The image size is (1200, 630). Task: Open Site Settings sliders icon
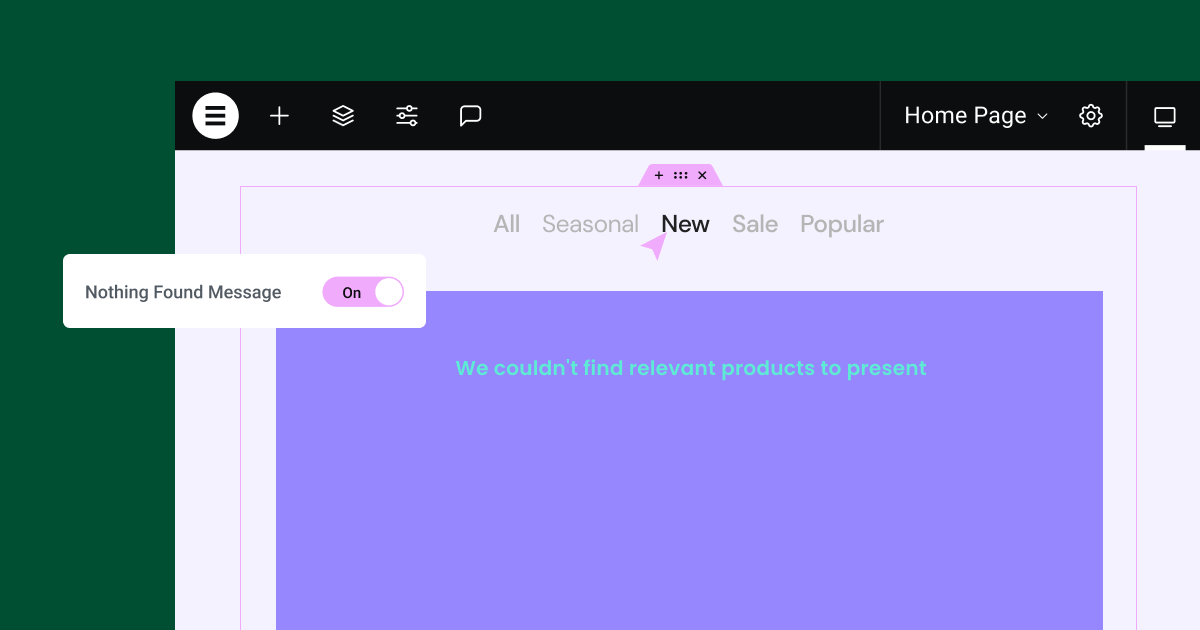(x=407, y=116)
